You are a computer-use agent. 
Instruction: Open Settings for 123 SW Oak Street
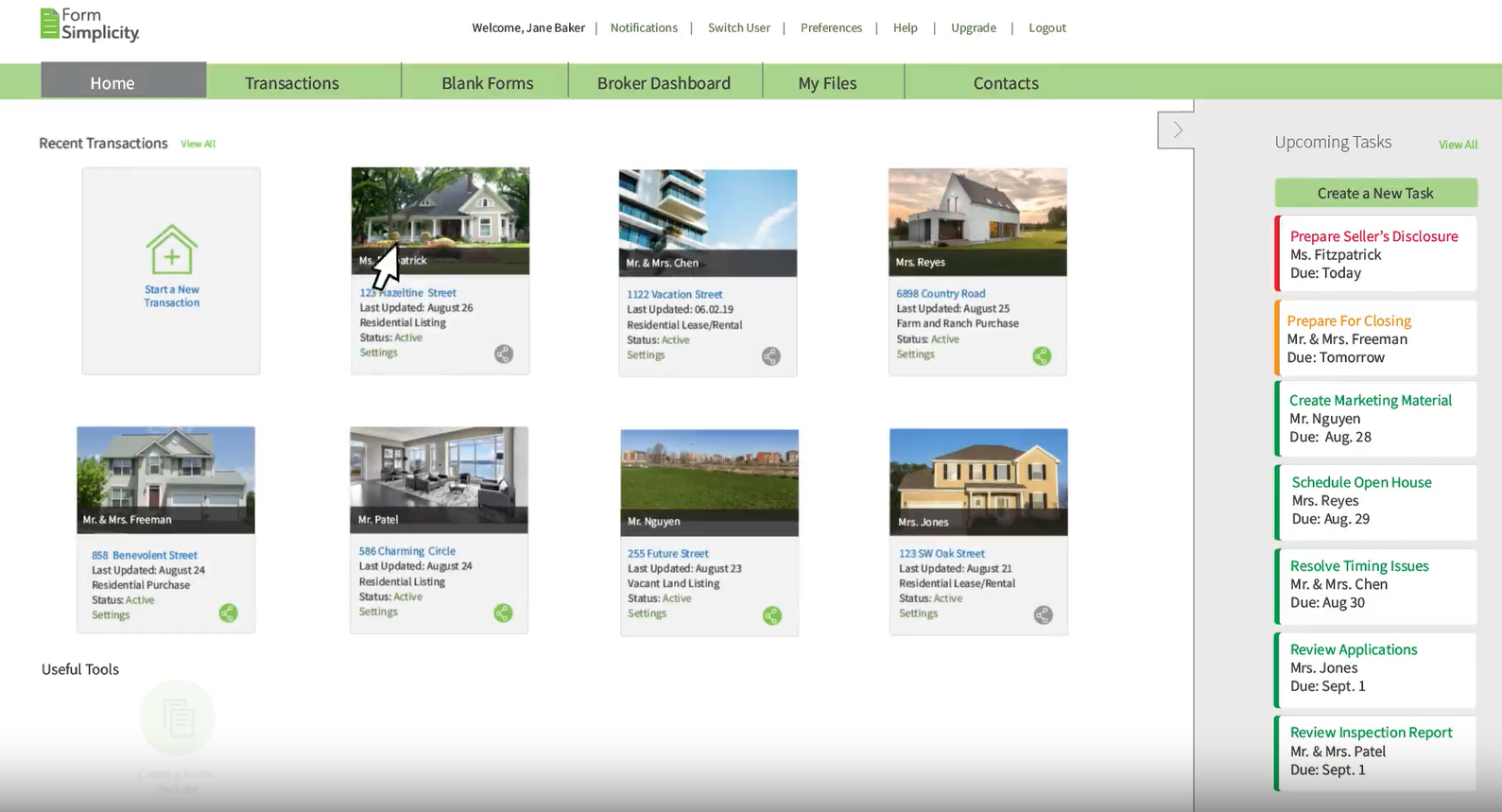918,613
